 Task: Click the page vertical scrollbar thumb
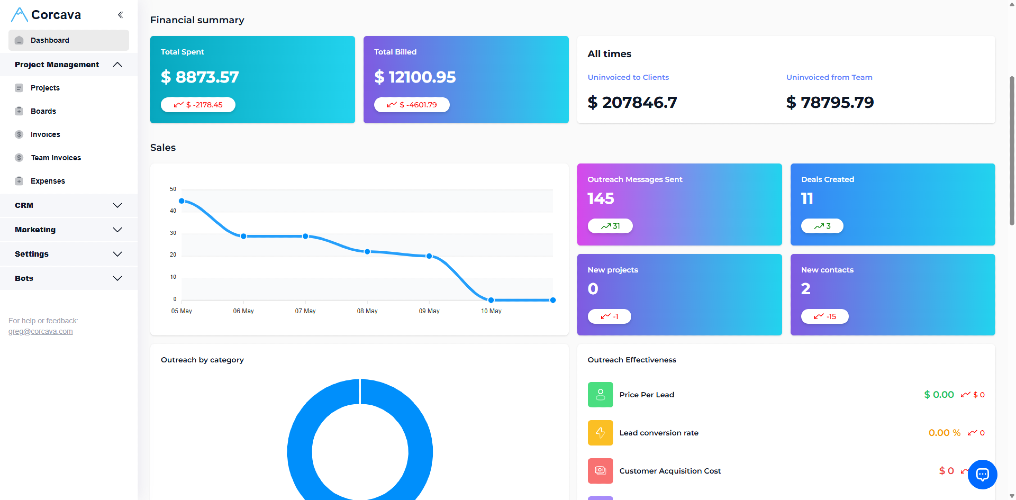pyautogui.click(x=1012, y=150)
